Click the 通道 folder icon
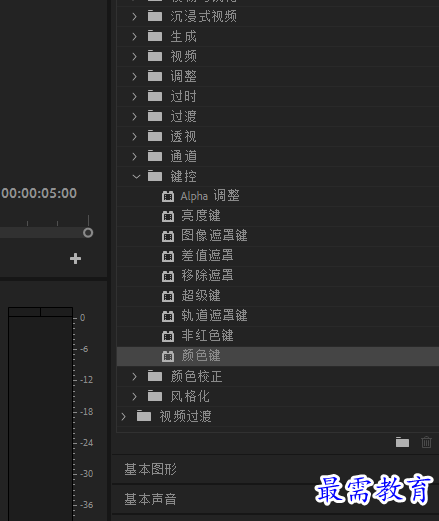 coord(155,156)
